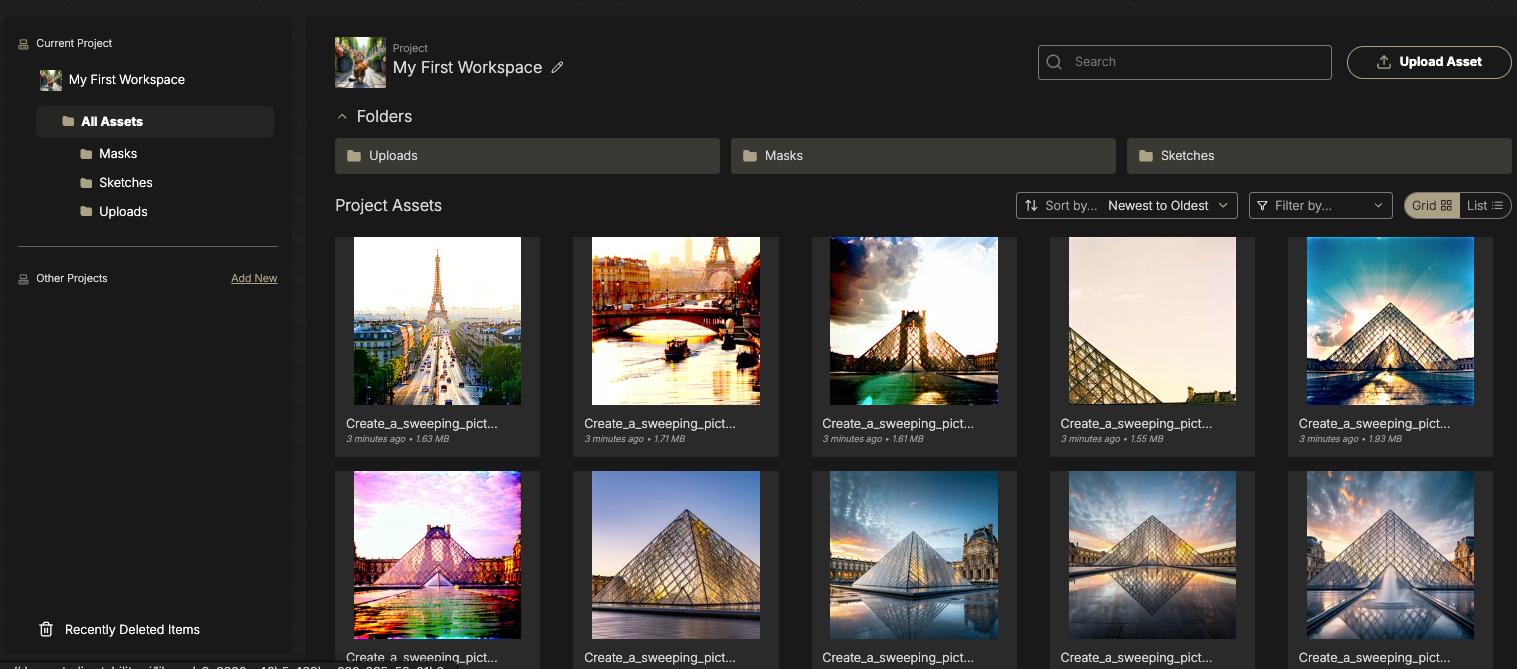Click the pencil icon to rename the workspace

[558, 67]
